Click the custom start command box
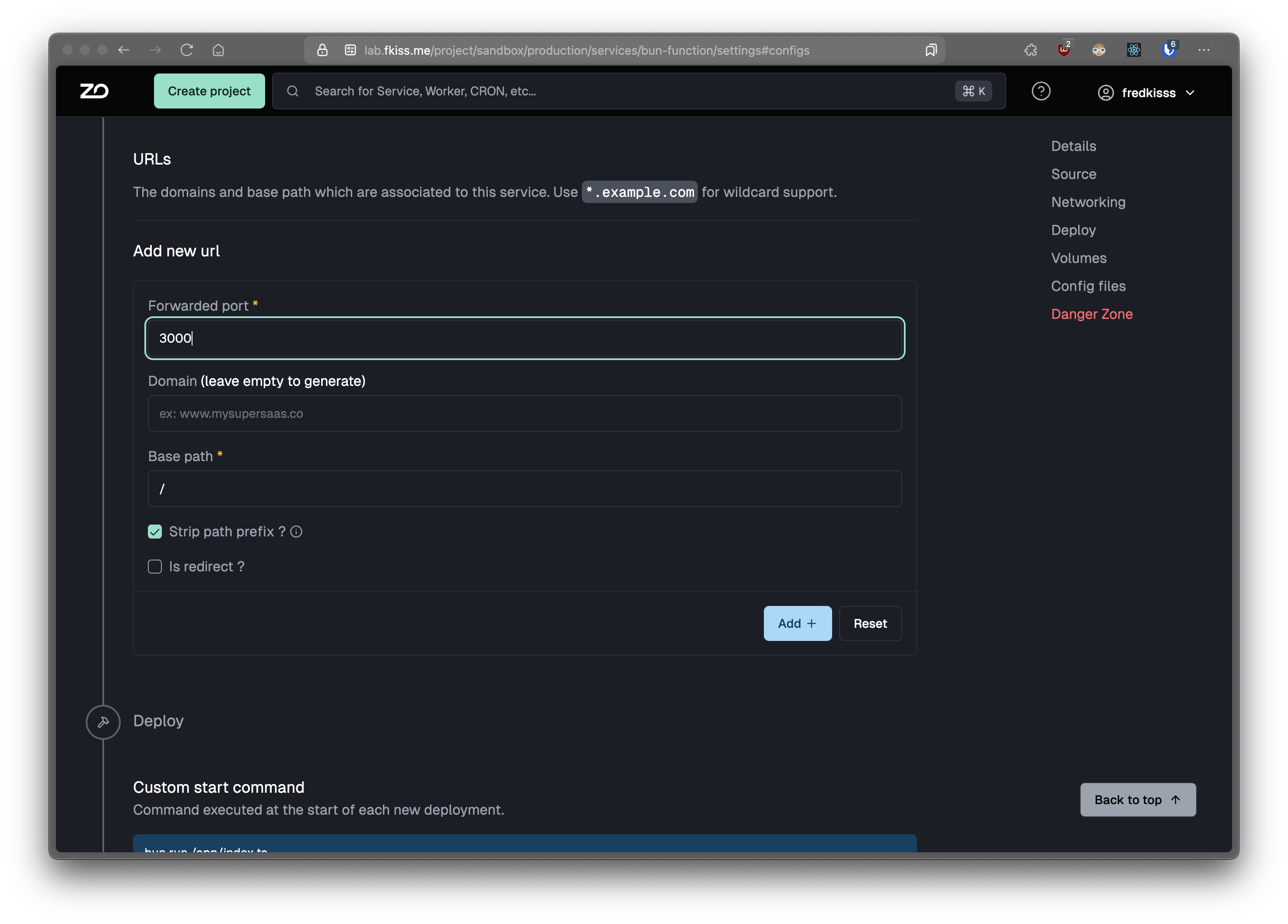 (x=525, y=843)
